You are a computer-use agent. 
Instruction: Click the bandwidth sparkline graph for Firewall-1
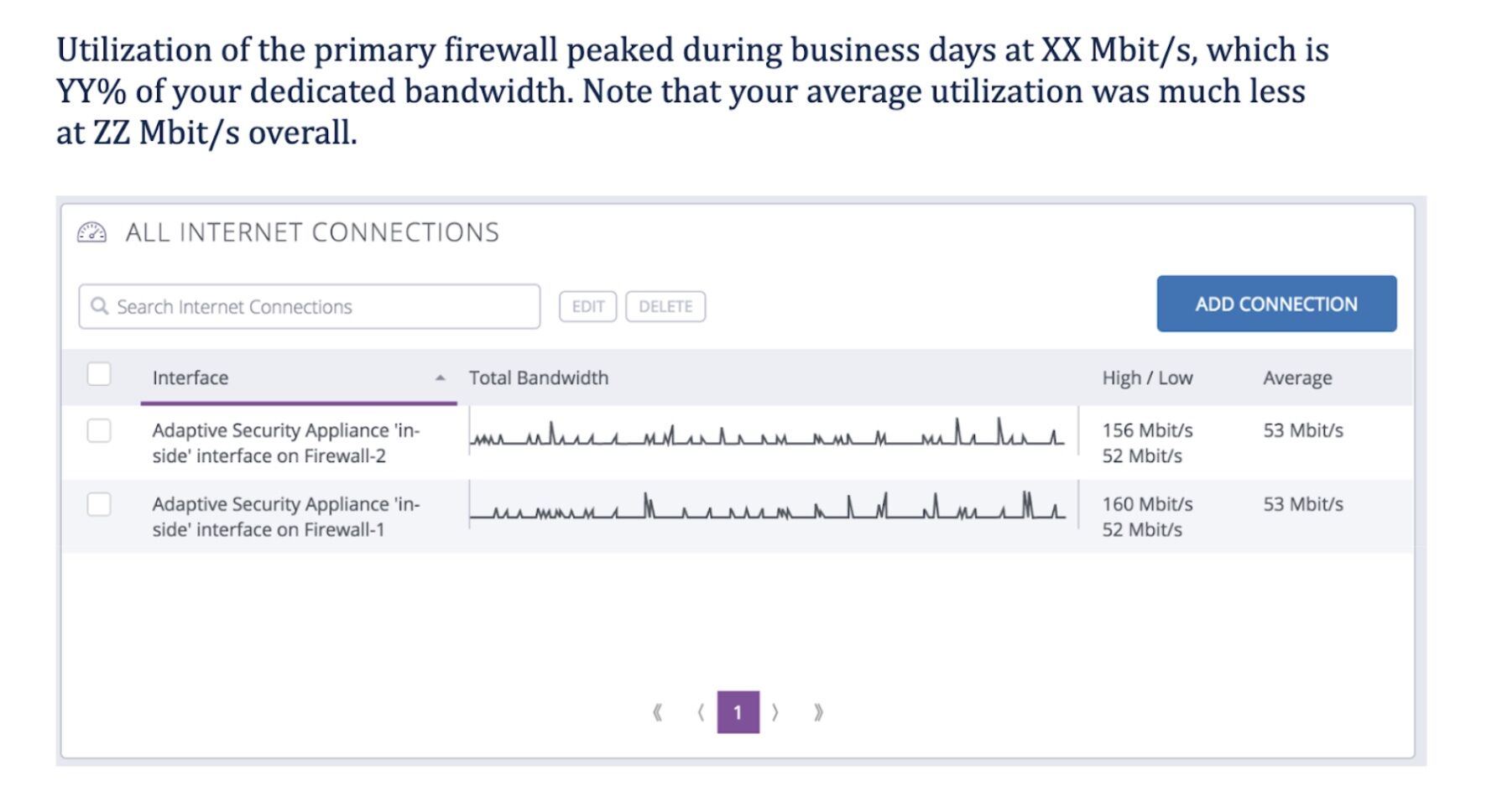click(768, 512)
